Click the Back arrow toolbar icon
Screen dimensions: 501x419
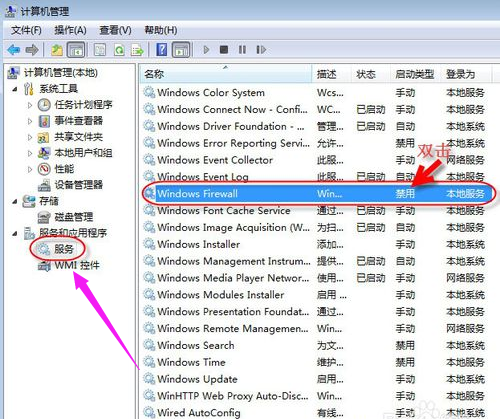(x=14, y=50)
